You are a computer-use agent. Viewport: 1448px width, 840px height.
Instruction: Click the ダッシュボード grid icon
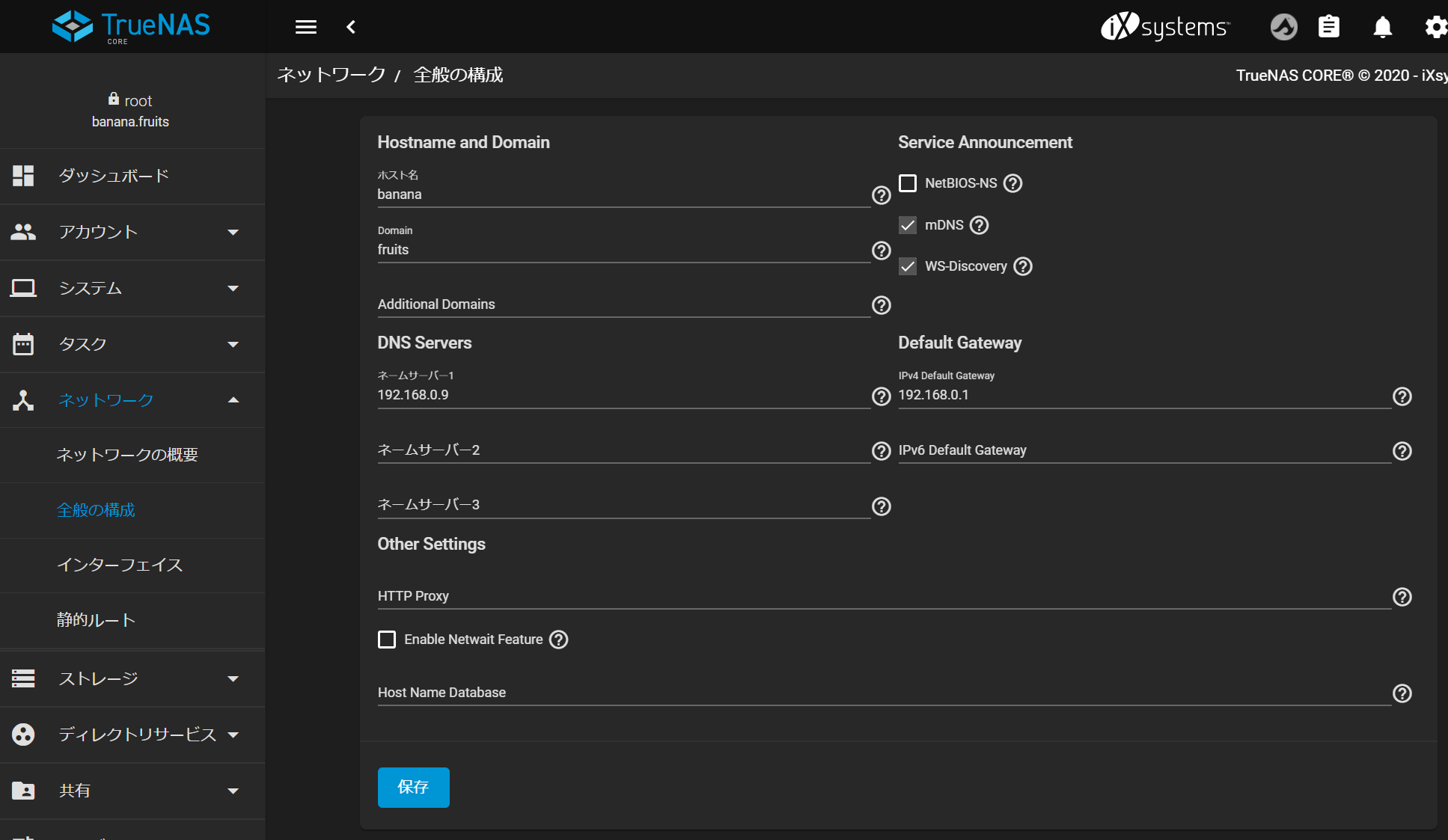(23, 176)
